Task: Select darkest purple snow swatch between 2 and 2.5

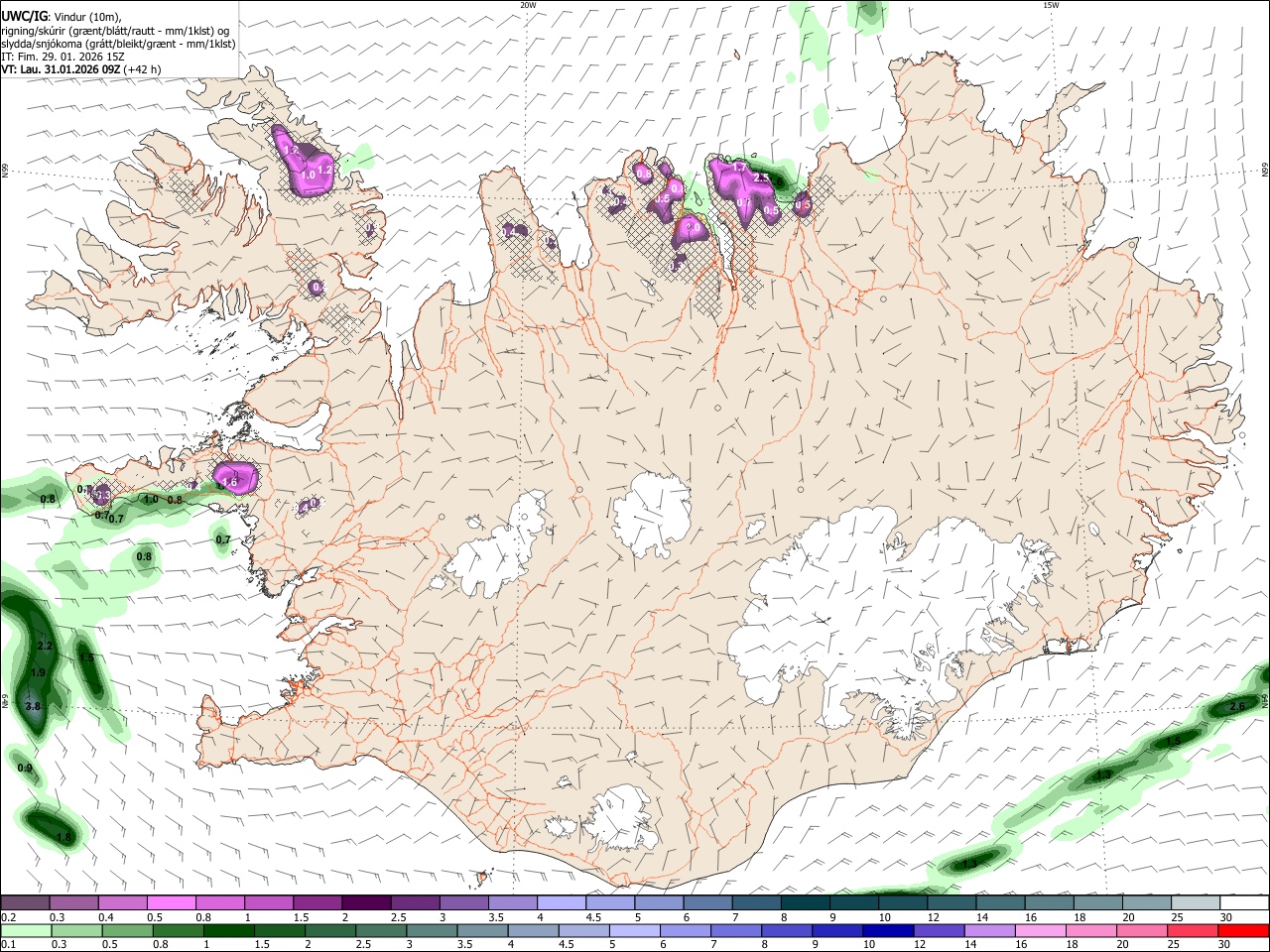Action: 366,902
